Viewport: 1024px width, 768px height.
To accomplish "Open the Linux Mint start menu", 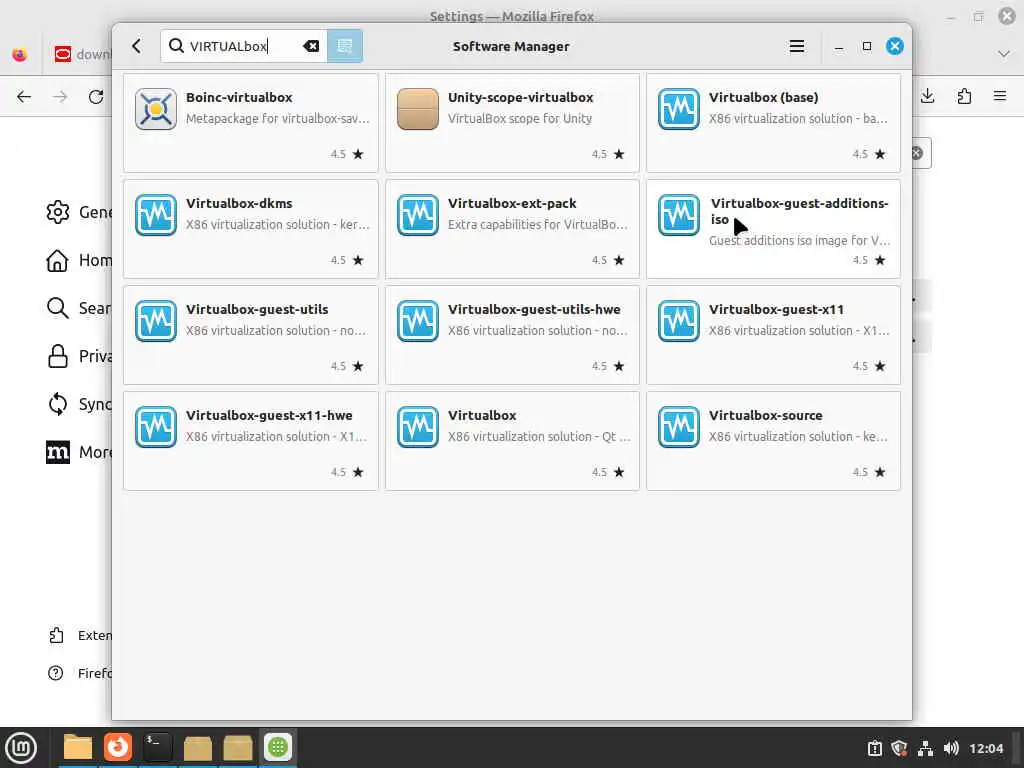I will coord(21,748).
